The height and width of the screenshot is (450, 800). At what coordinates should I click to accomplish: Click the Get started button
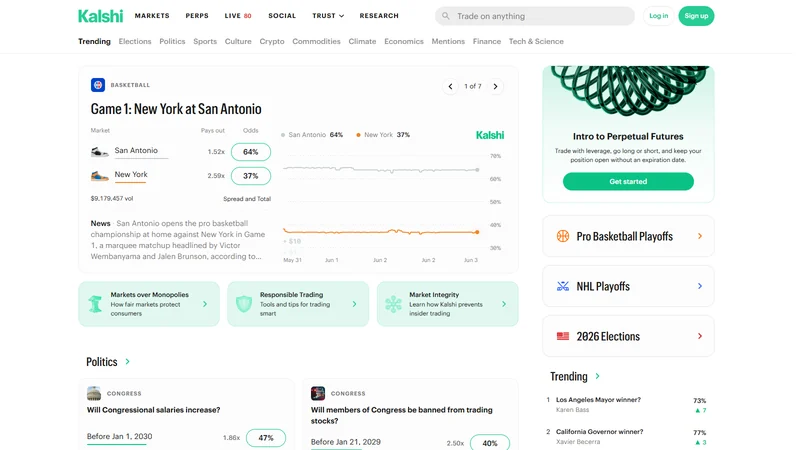click(628, 182)
